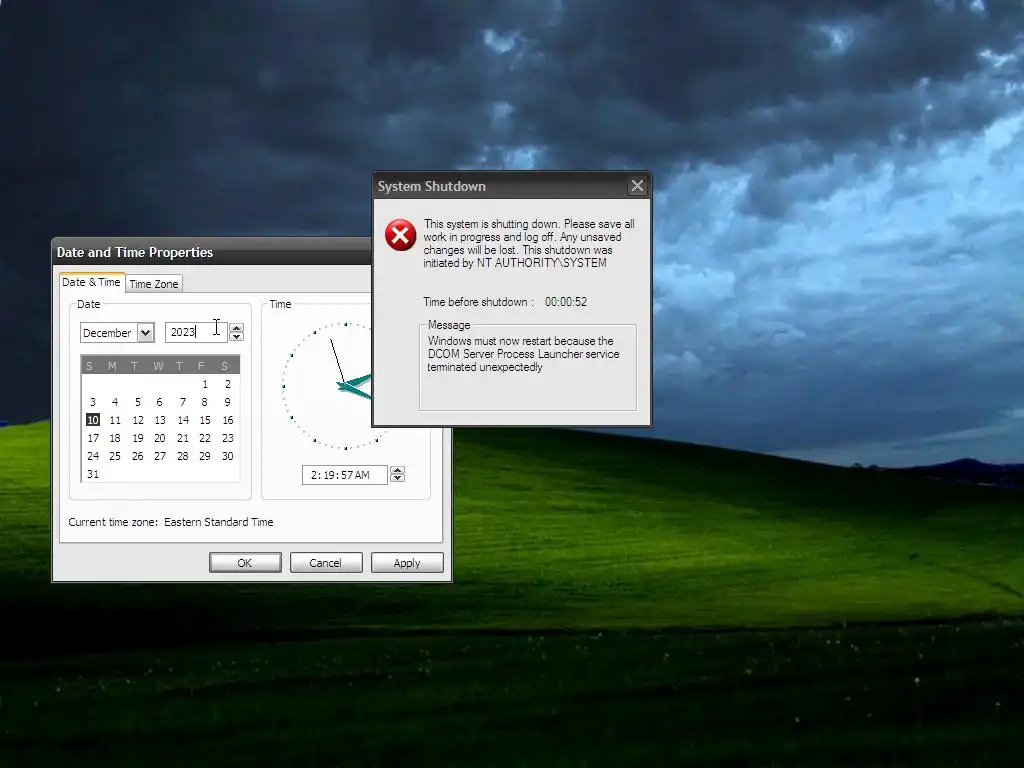Viewport: 1024px width, 768px height.
Task: Select day 26 in the calendar
Action: [138, 456]
